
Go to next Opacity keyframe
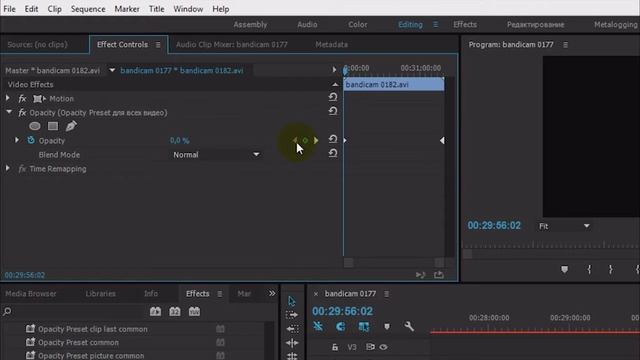click(x=316, y=140)
